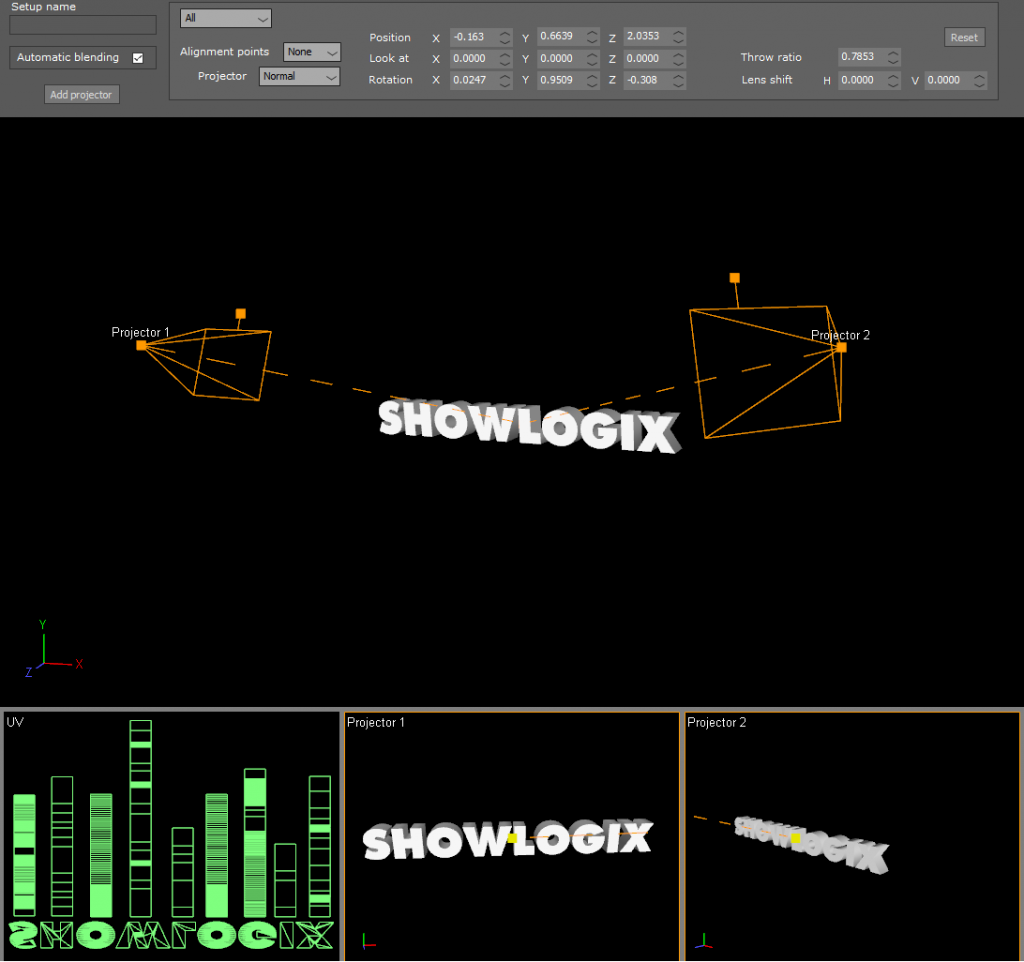The height and width of the screenshot is (962, 1024).
Task: Click the yellow marker in the Projector 1 preview
Action: coord(512,838)
